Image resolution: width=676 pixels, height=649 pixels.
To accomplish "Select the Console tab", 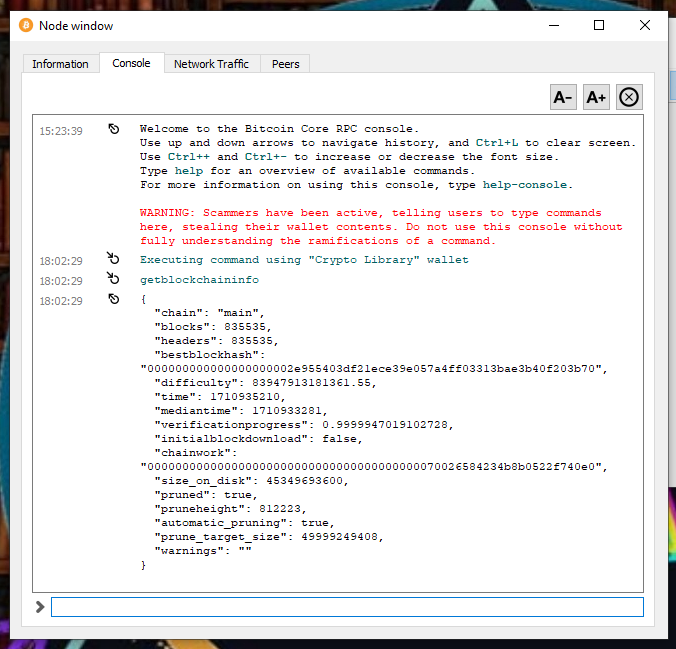I will 131,63.
